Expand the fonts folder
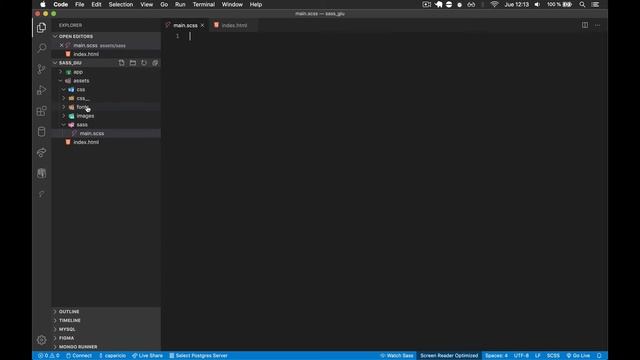The image size is (640, 360). [82, 107]
